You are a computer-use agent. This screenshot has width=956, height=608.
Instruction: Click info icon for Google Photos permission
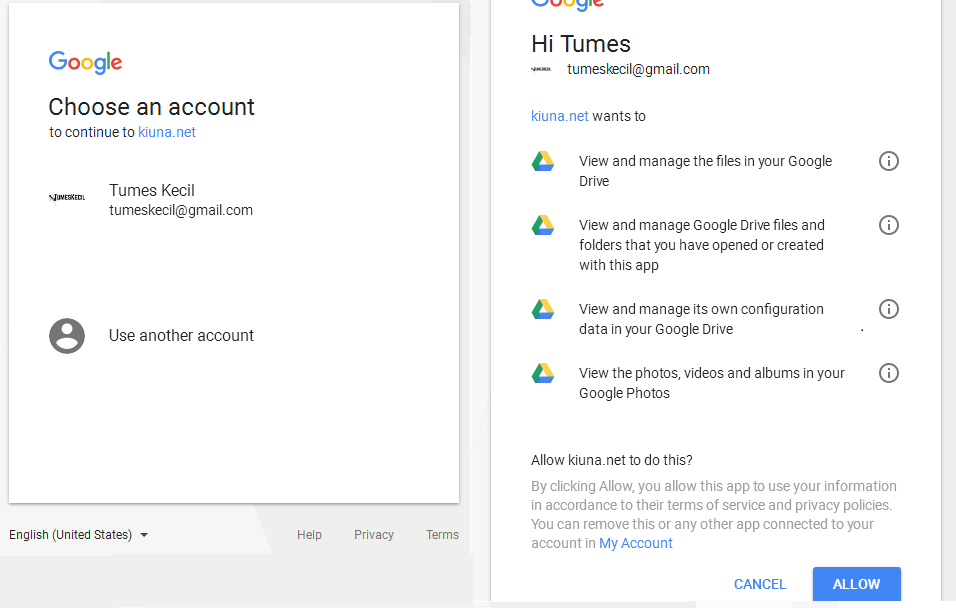click(x=888, y=373)
